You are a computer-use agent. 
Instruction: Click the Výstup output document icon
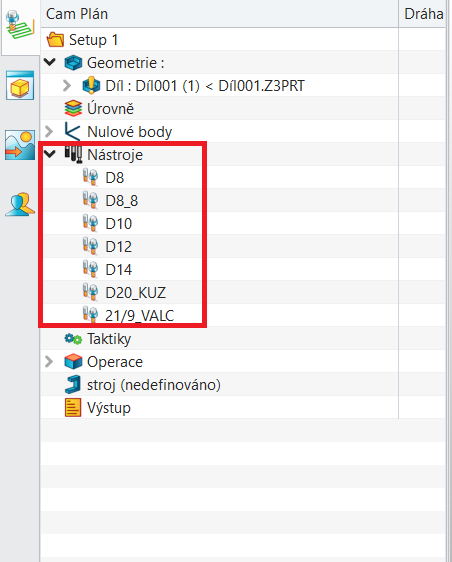tap(73, 408)
